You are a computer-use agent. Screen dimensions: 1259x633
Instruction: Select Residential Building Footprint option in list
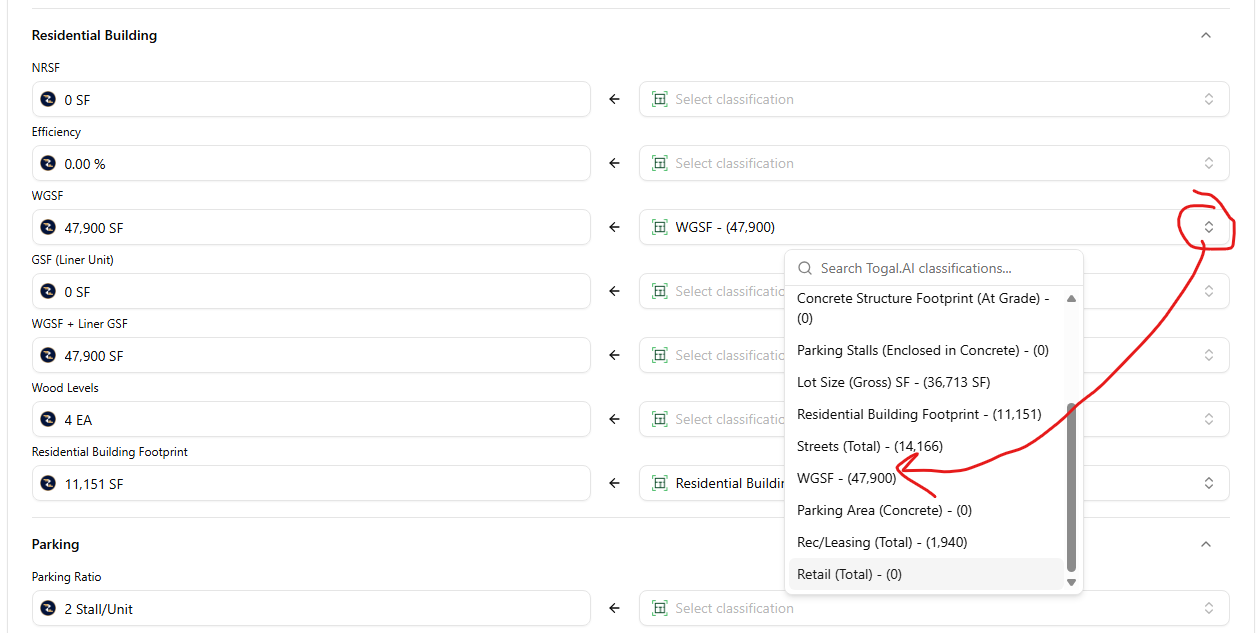pyautogui.click(x=918, y=414)
